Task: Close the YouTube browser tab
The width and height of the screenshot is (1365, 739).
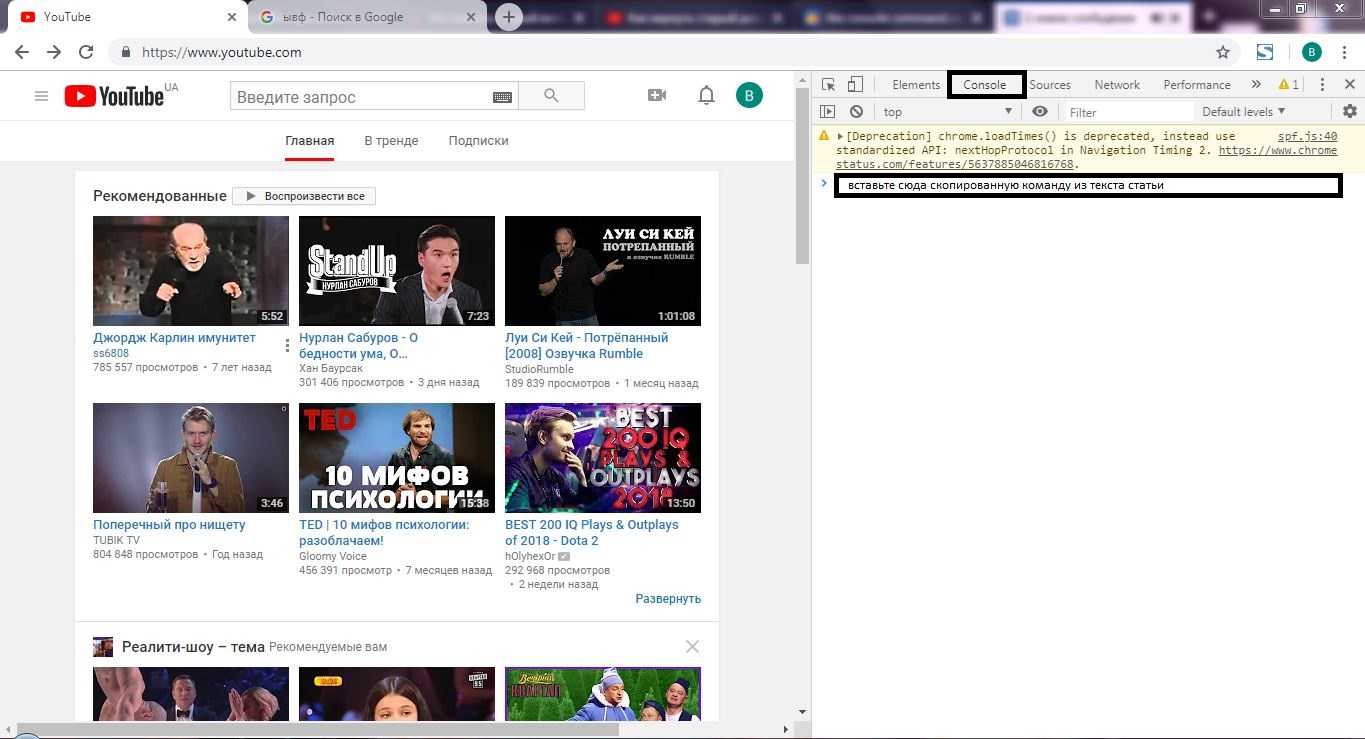Action: [232, 17]
